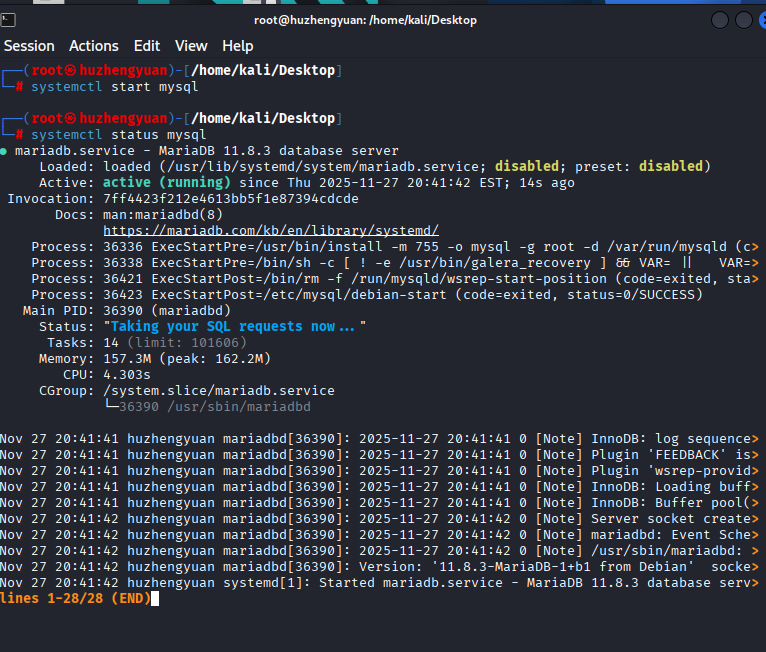
Task: Click the 'lines 1-28/28 (END)' pager status
Action: coord(75,599)
